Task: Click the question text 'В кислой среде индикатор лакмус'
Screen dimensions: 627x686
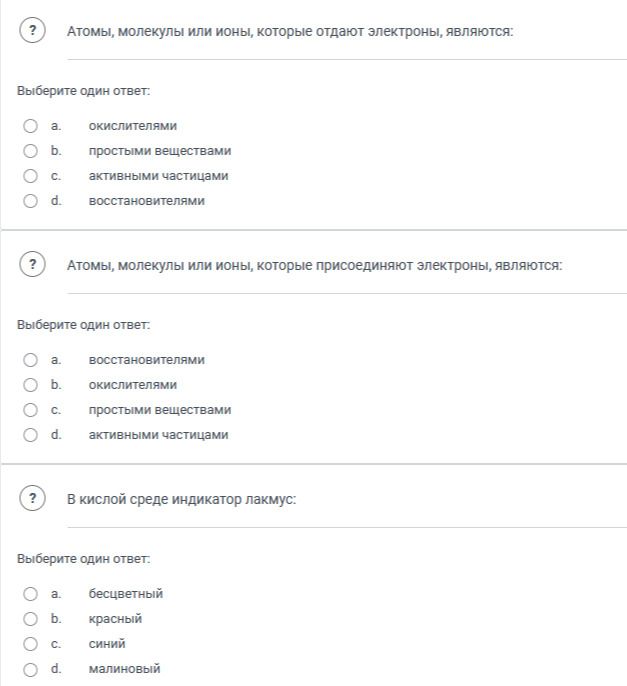Action: click(182, 500)
